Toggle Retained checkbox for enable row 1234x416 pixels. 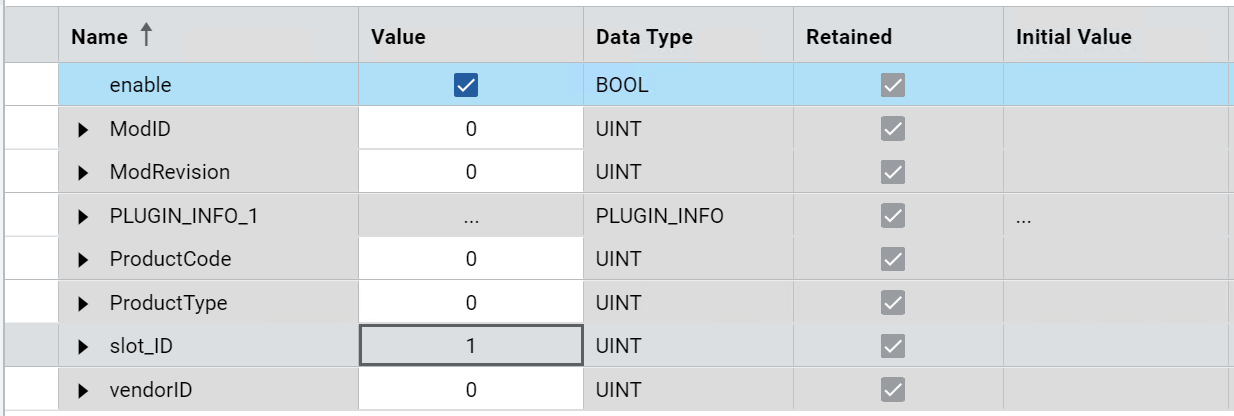tap(892, 86)
